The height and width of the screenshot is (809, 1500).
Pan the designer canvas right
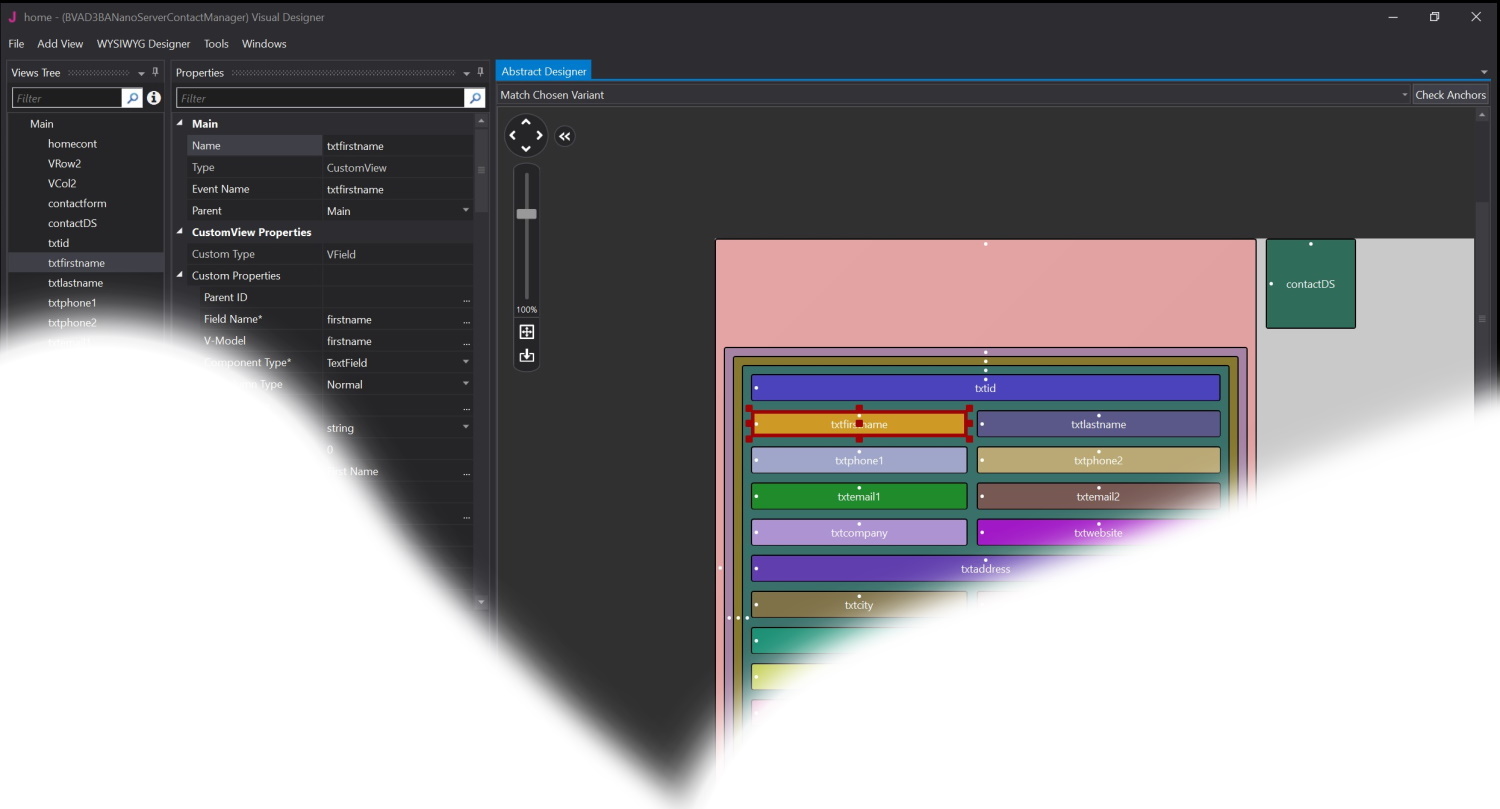coord(540,136)
